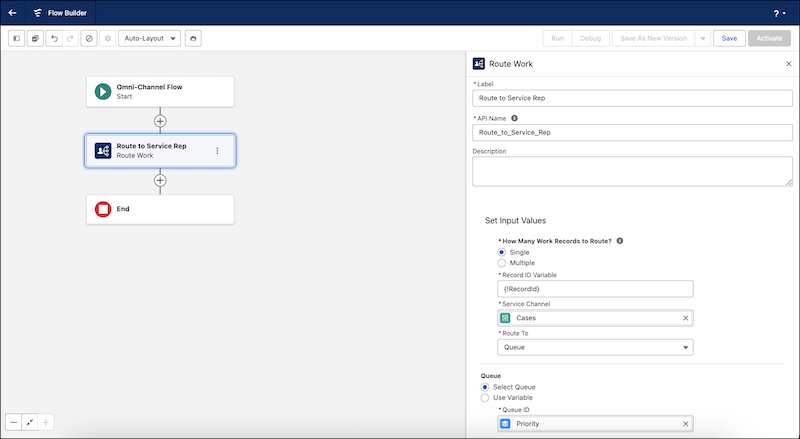The width and height of the screenshot is (800, 439).
Task: Show info for How Many Work Records
Action: (x=619, y=241)
